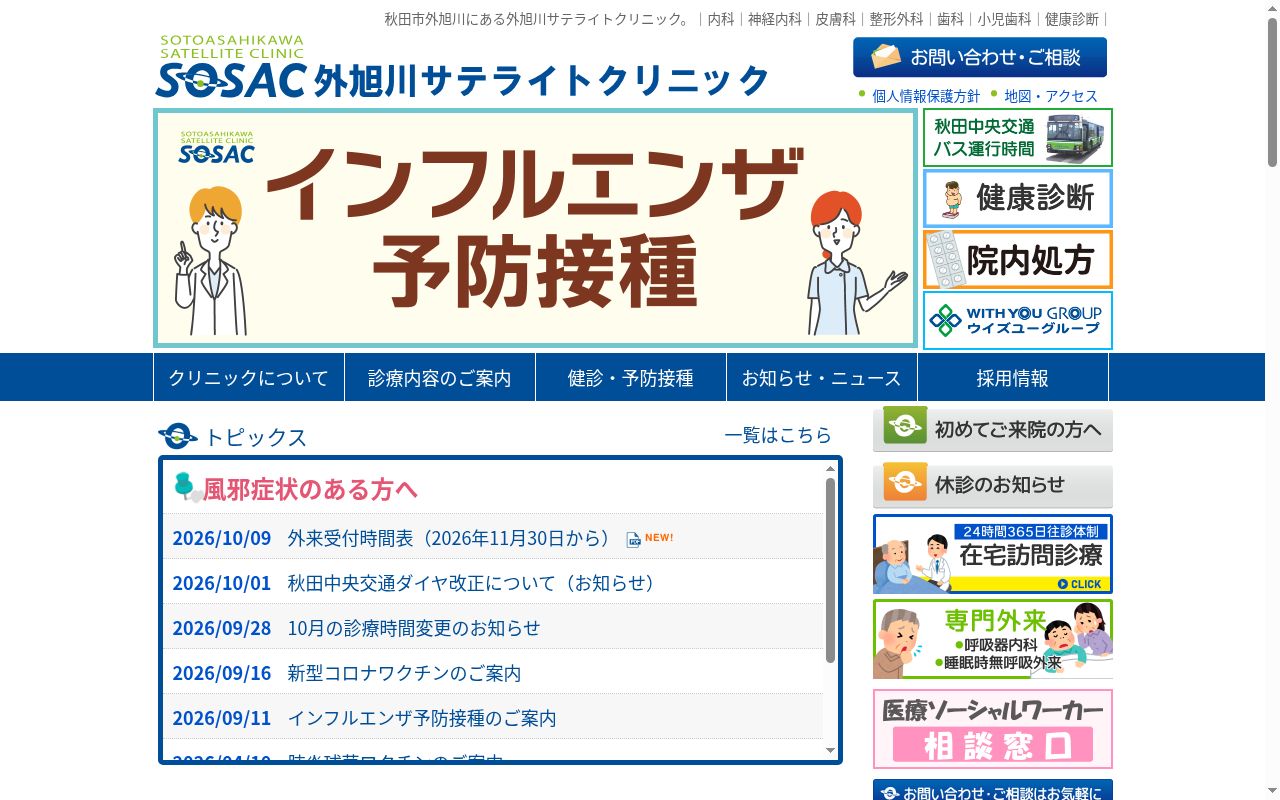Screen dimensions: 1280x800
Task: Open 新型コロナワクチンのご案内 news item
Action: tap(404, 673)
